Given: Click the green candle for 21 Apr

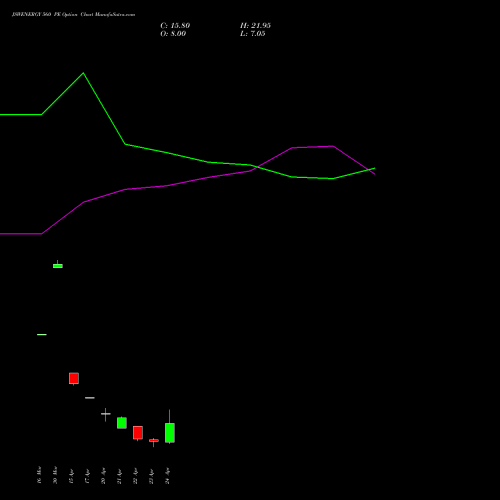Looking at the screenshot, I should [122, 423].
